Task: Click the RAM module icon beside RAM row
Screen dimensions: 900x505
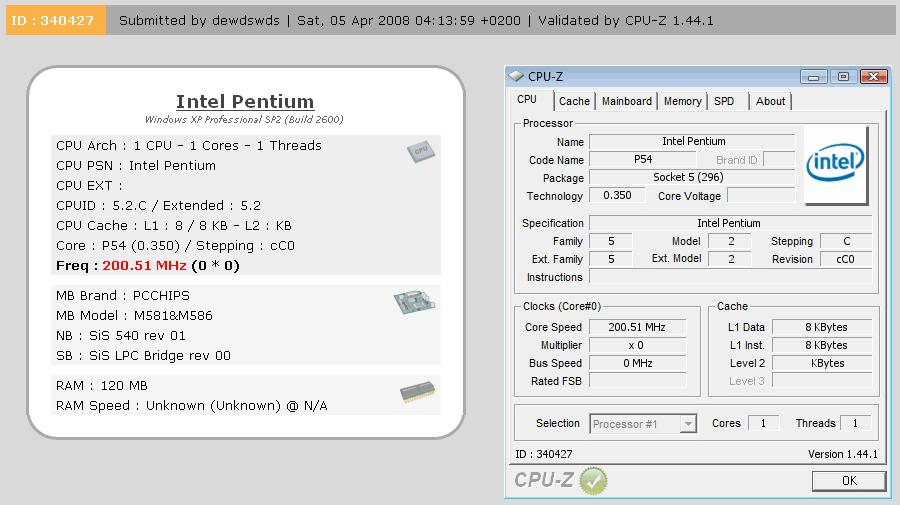Action: pyautogui.click(x=417, y=393)
